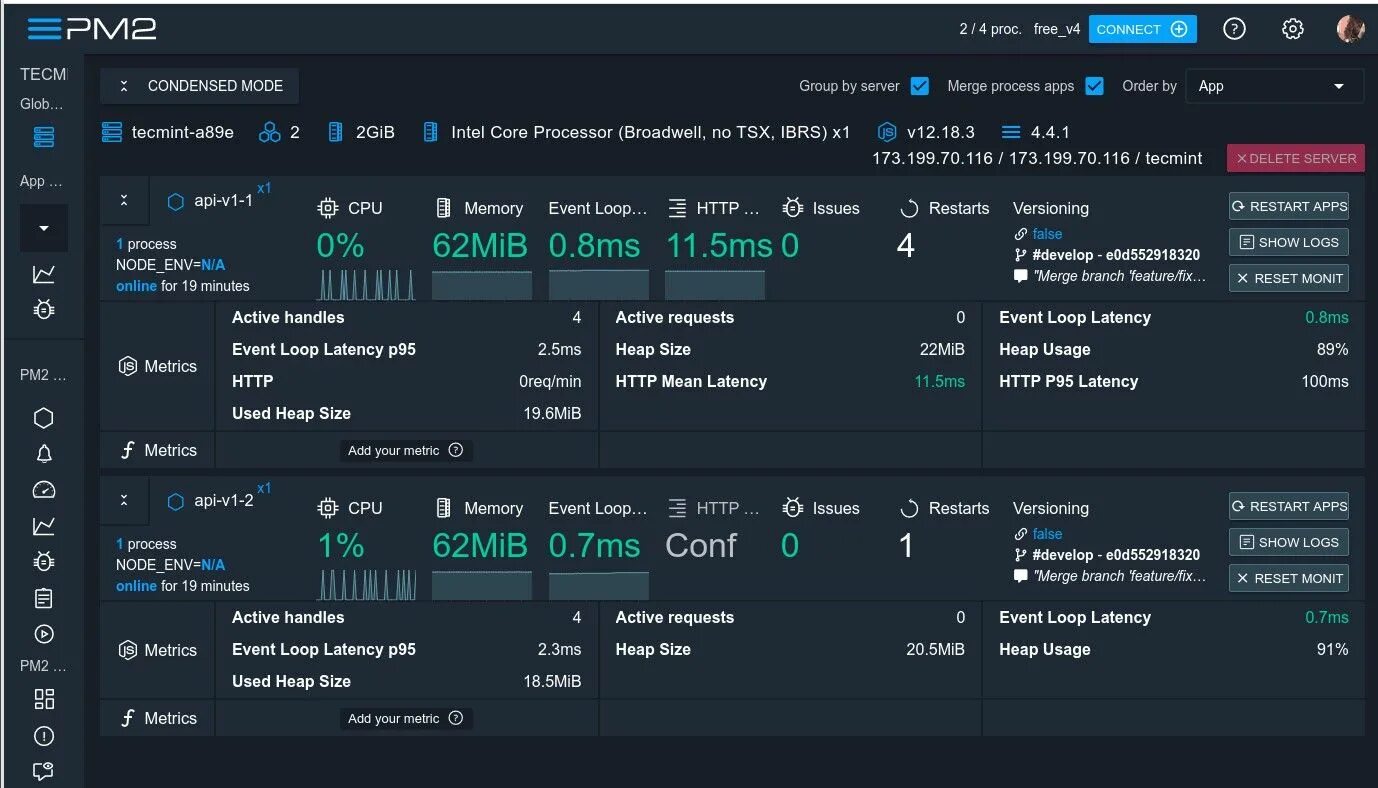Image resolution: width=1378 pixels, height=788 pixels.
Task: Open the speedometer dashboard icon in sidebar
Action: (44, 490)
